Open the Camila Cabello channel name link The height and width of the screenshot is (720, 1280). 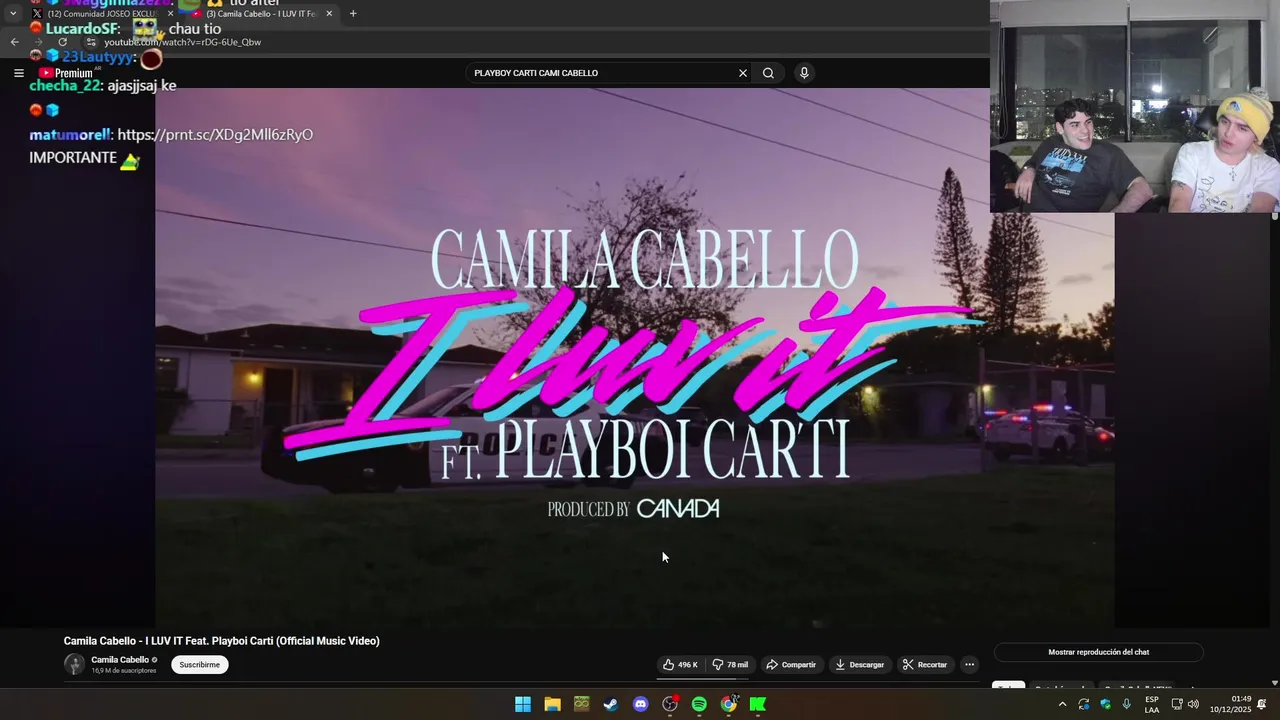click(x=120, y=660)
